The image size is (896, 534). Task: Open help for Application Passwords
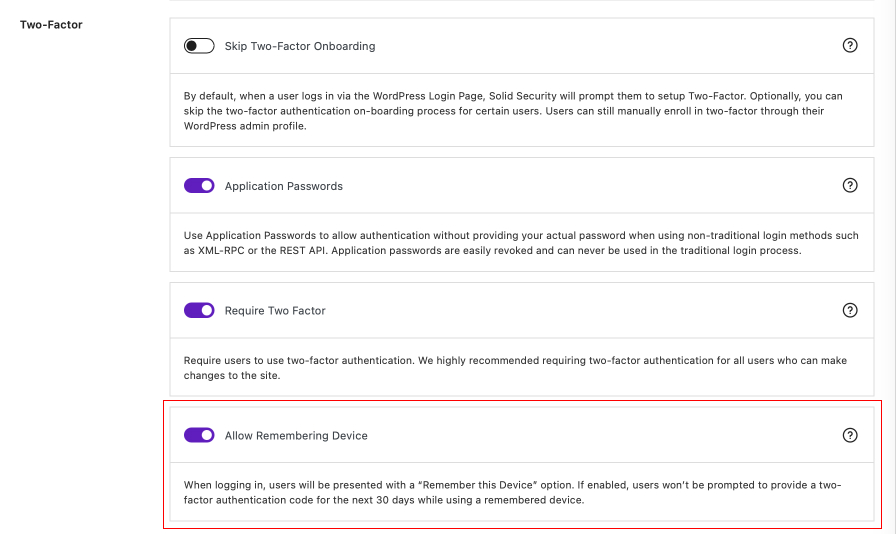click(x=850, y=186)
